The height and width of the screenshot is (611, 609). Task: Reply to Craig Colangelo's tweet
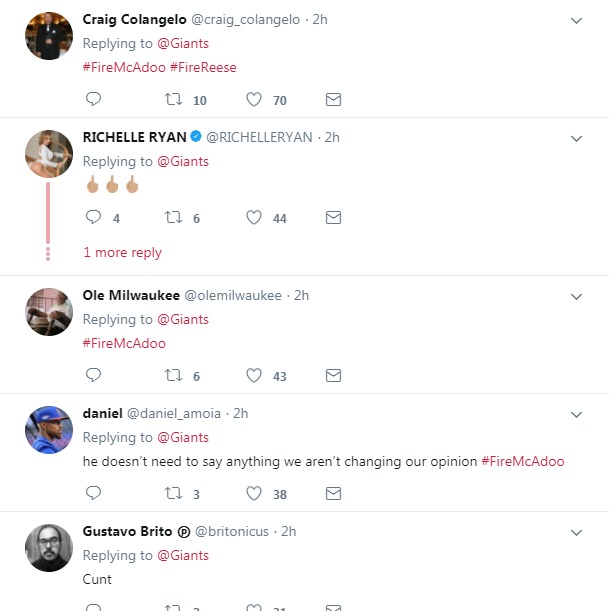coord(93,100)
